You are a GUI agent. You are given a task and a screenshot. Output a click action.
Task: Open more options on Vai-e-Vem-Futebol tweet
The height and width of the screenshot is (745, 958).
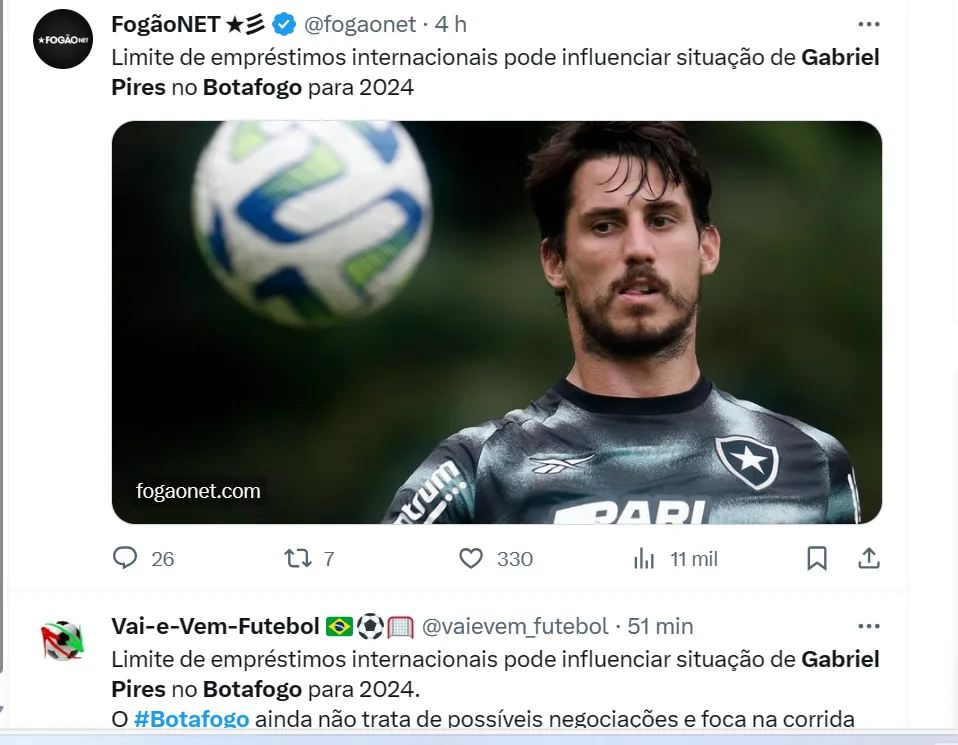[x=869, y=626]
